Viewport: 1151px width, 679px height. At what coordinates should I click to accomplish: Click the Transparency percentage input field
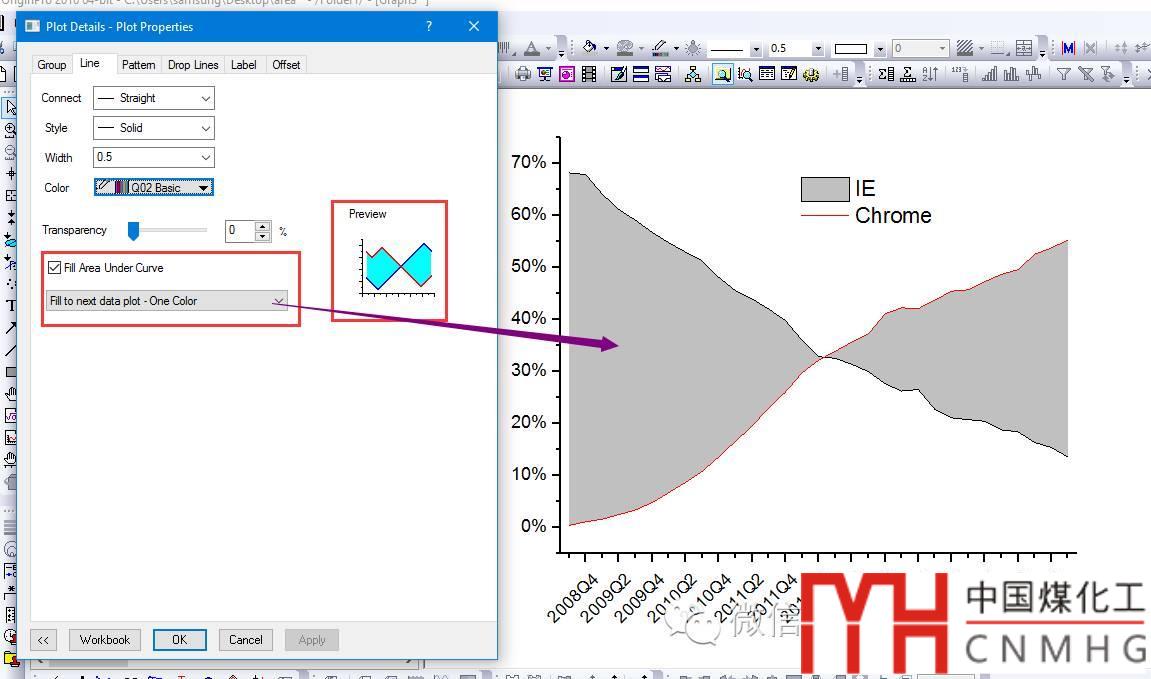pyautogui.click(x=240, y=231)
